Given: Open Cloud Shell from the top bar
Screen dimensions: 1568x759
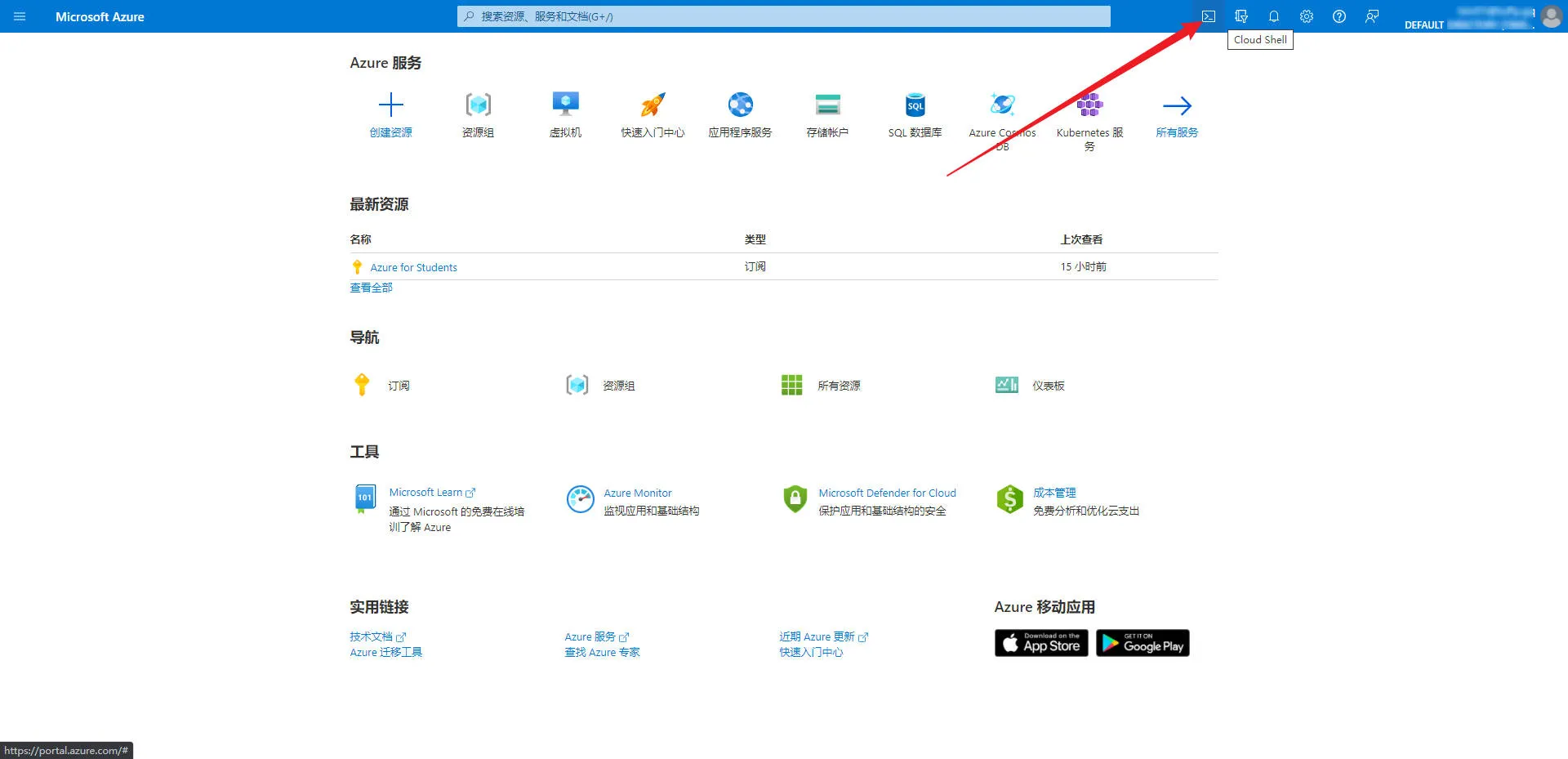Looking at the screenshot, I should coord(1209,16).
